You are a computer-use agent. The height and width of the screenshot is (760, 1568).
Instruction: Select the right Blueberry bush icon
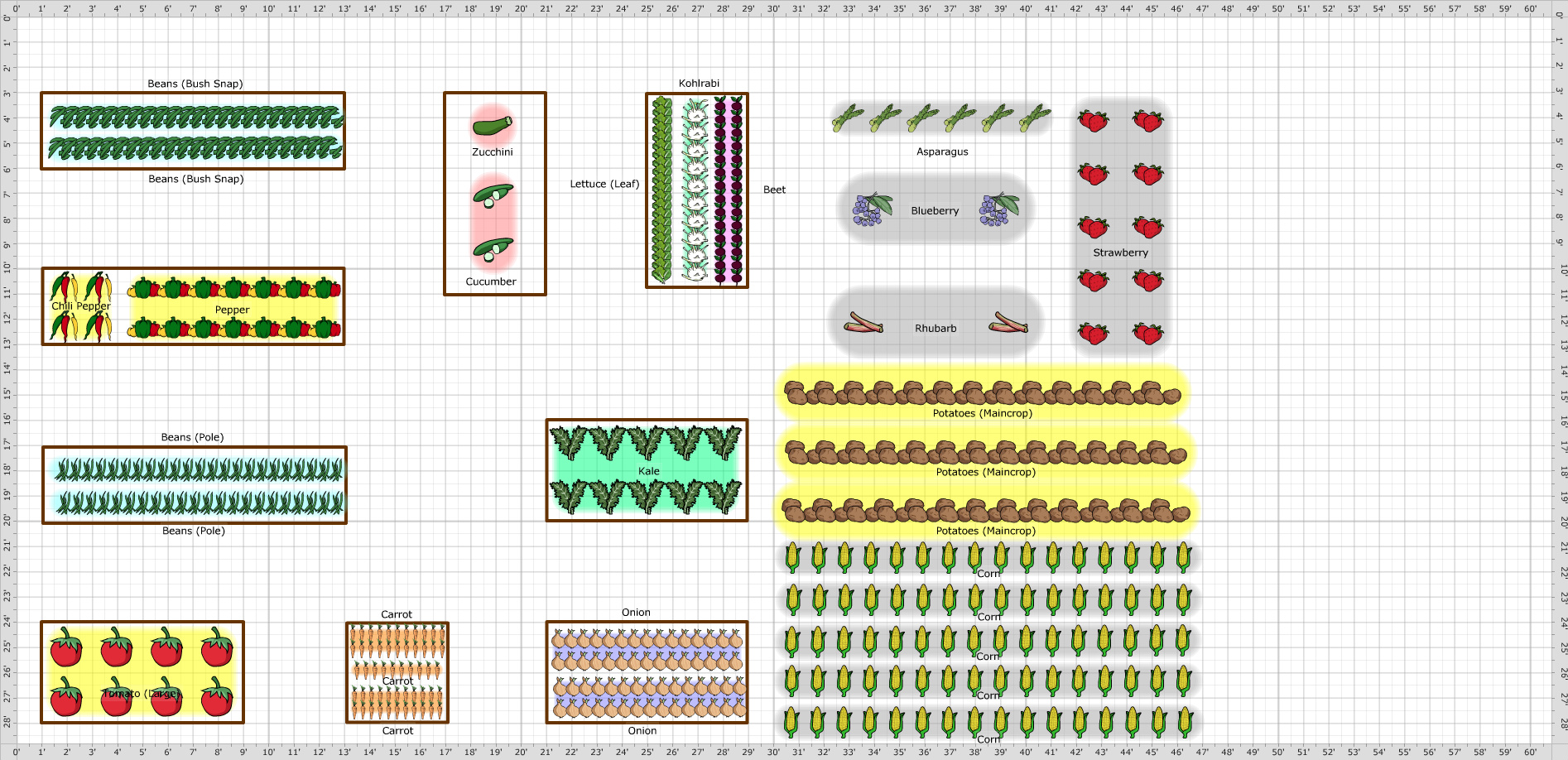(998, 209)
